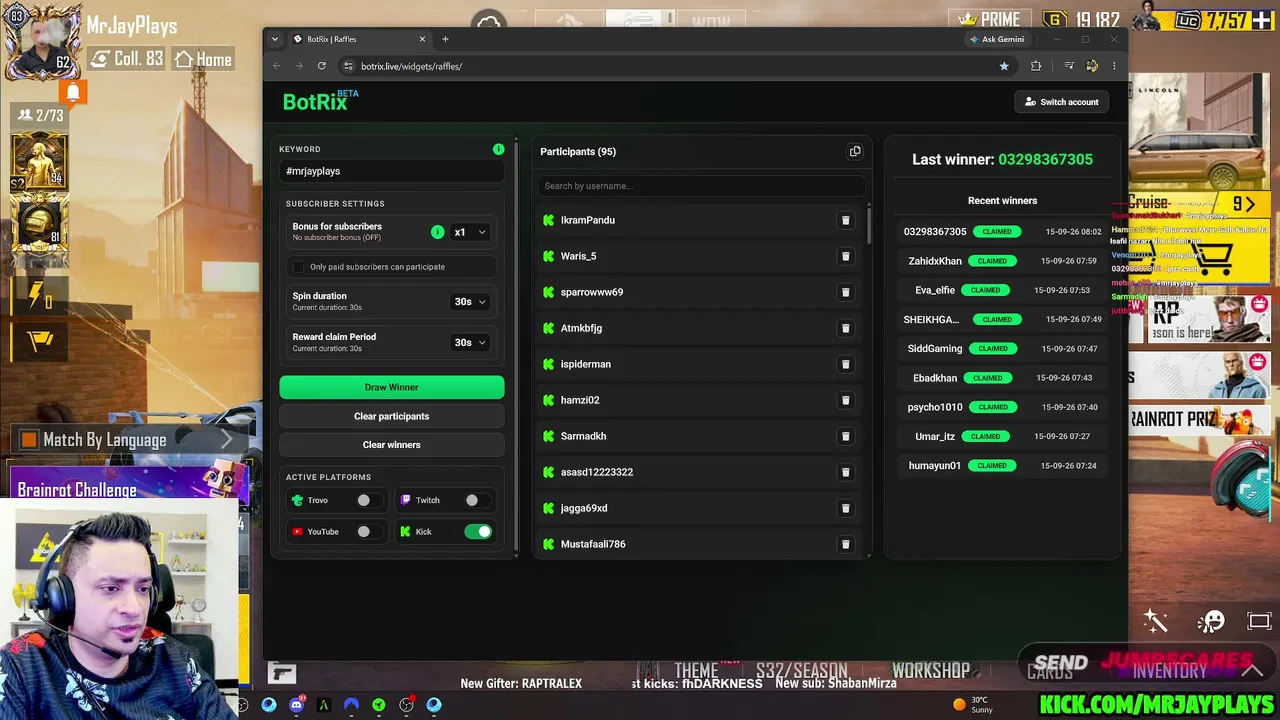Delete Atmkbfjg from participants list

pyautogui.click(x=845, y=328)
